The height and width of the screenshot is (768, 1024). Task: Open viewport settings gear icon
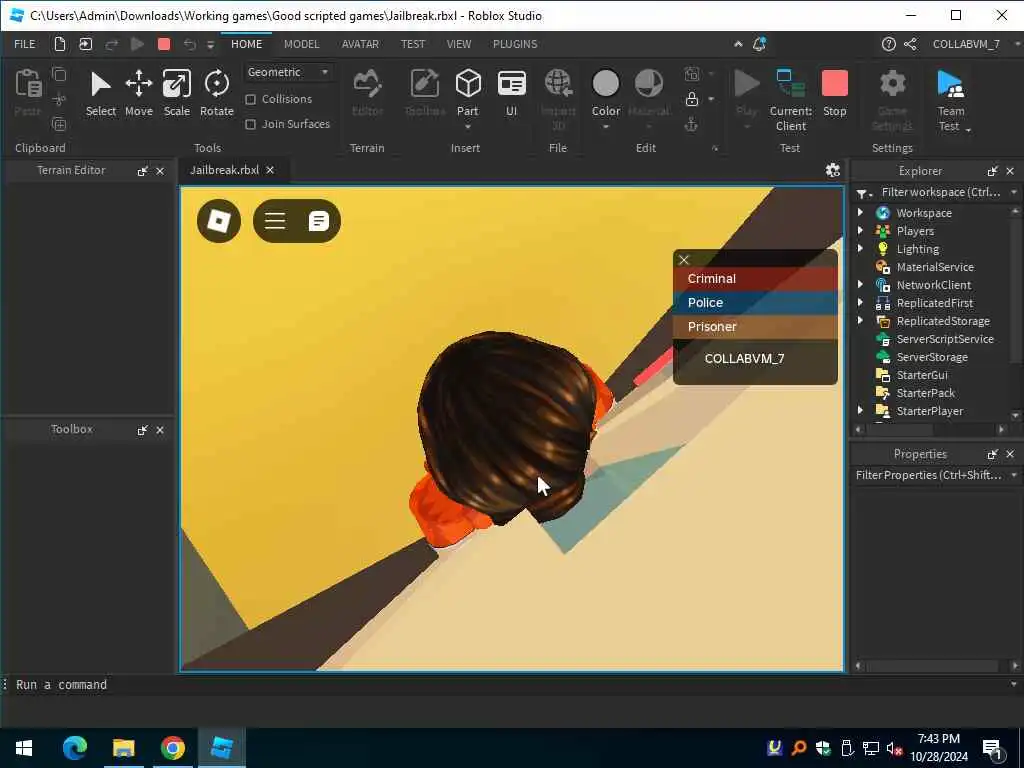point(832,170)
